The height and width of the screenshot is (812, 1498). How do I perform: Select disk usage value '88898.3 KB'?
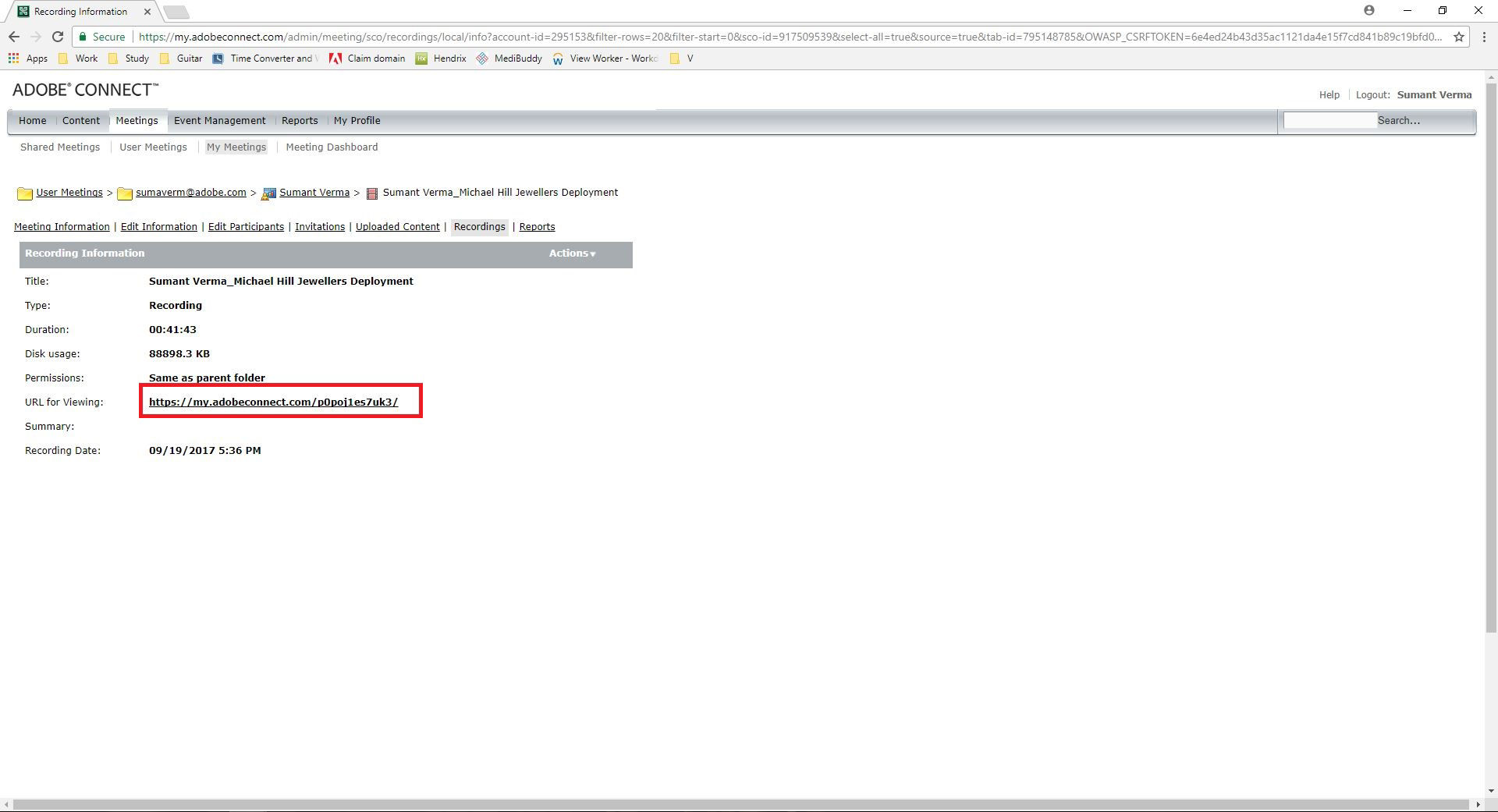(x=179, y=354)
